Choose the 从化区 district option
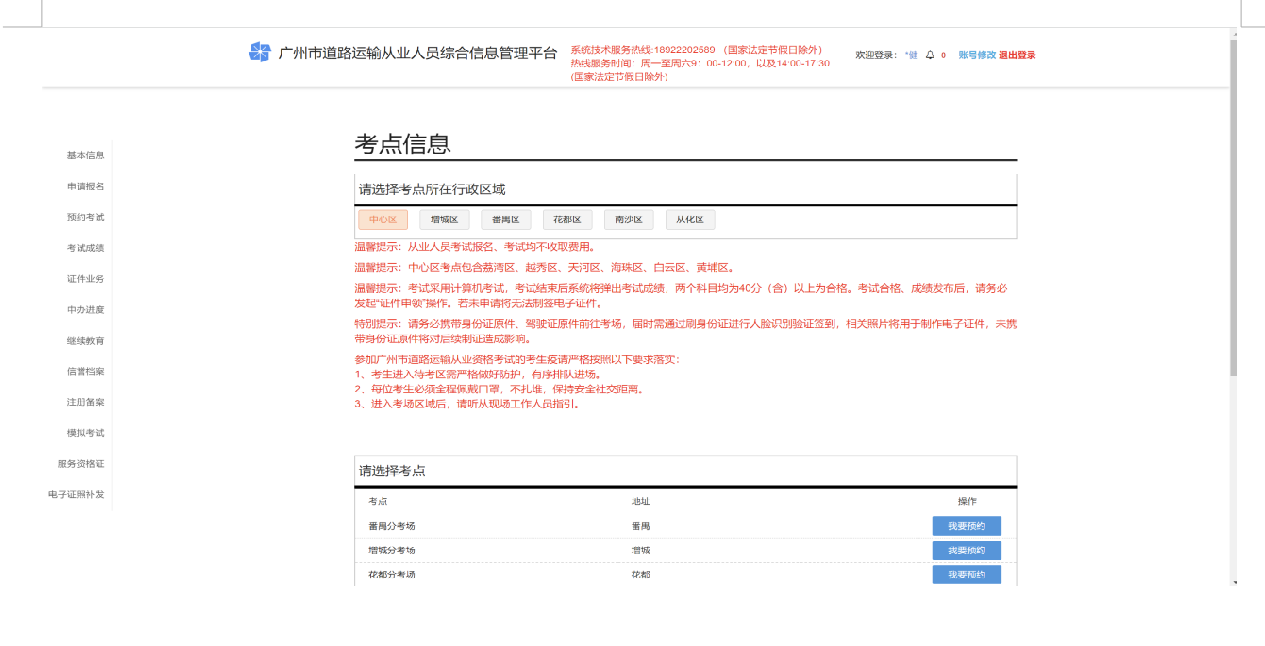 point(690,220)
